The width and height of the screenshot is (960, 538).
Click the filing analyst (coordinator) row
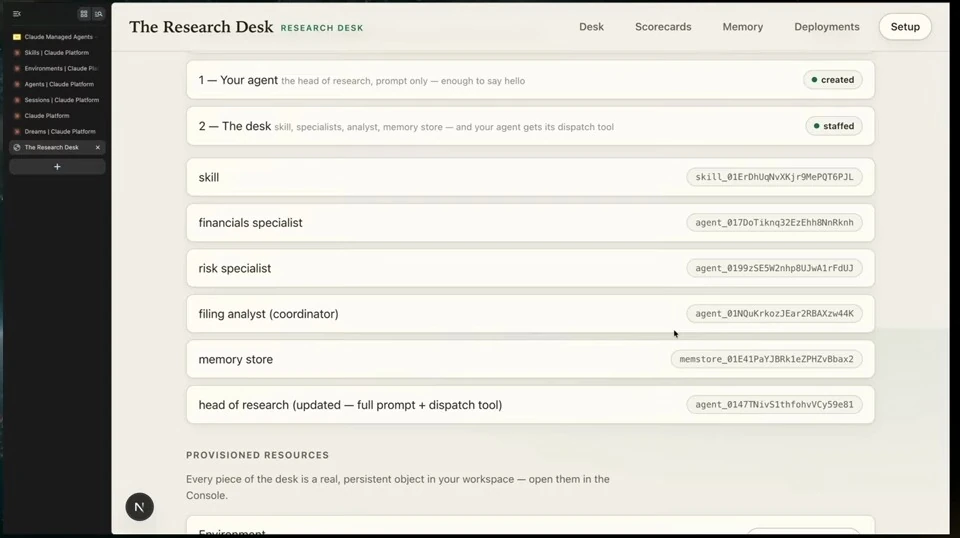530,314
